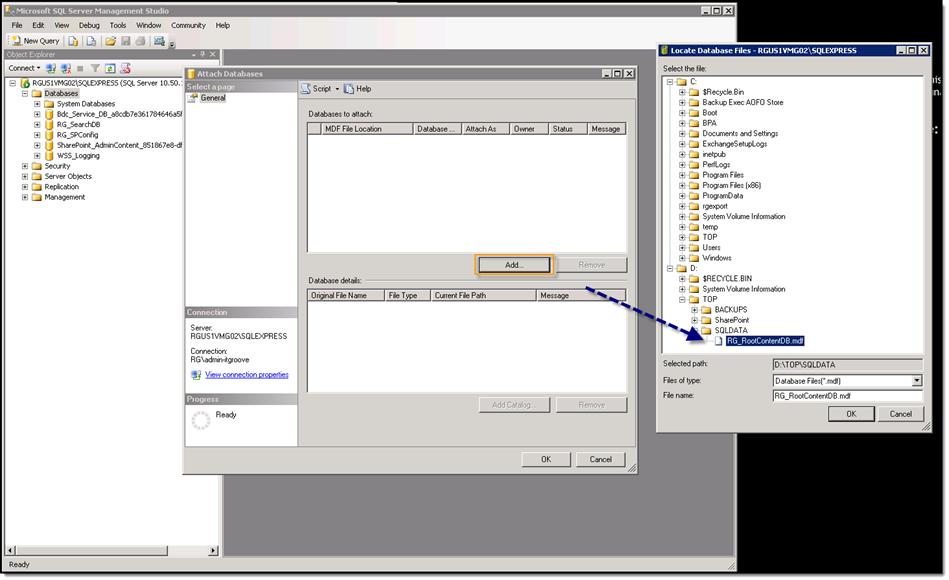The width and height of the screenshot is (949, 580).
Task: Expand the Windows folder in C: drive
Action: [x=682, y=258]
